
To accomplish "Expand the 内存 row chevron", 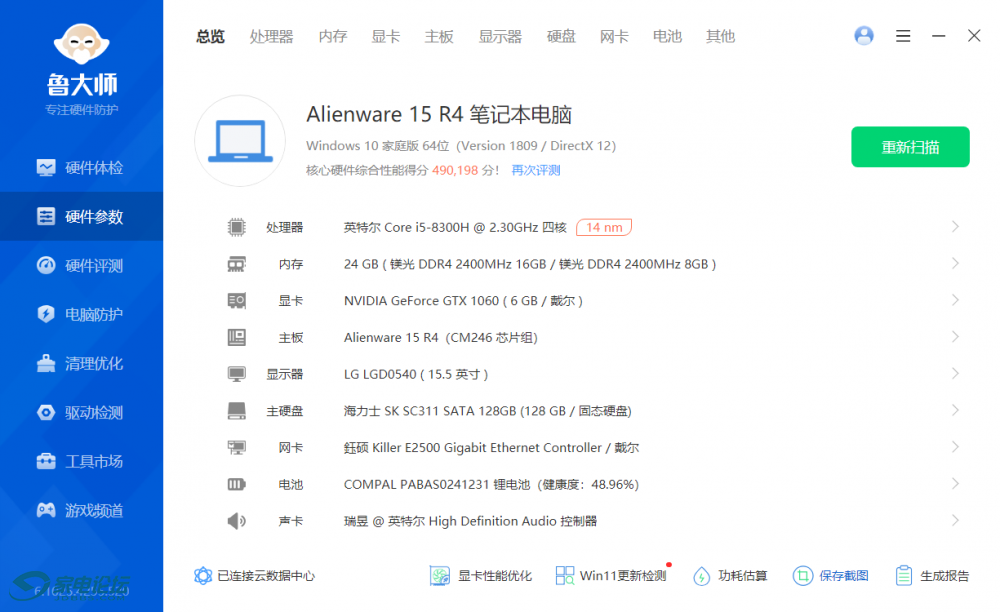I will tap(955, 263).
